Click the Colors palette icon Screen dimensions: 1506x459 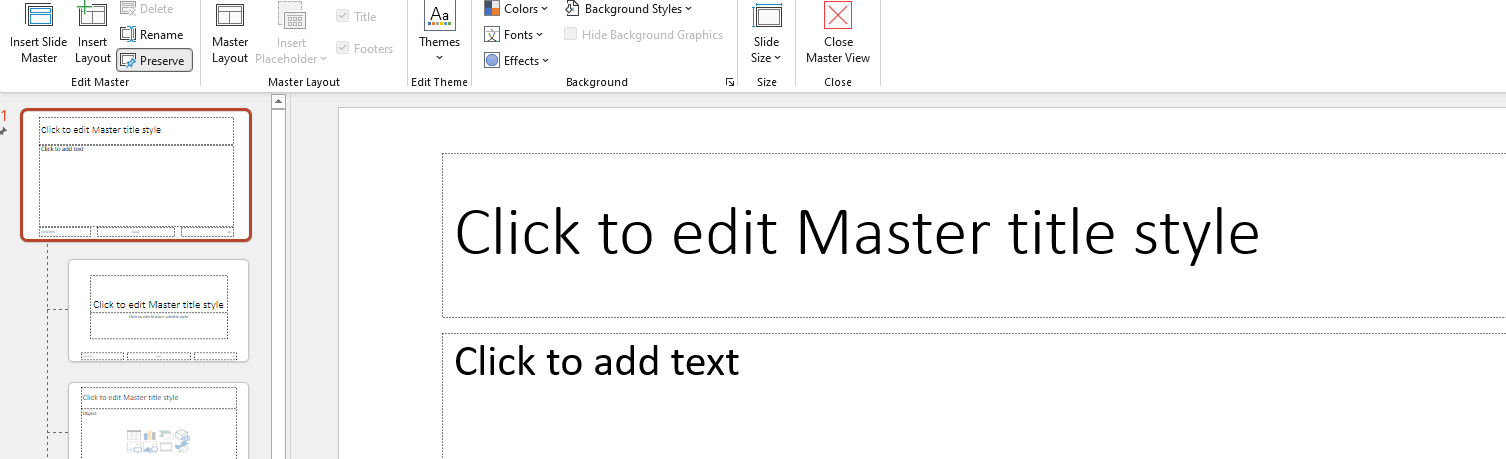492,9
